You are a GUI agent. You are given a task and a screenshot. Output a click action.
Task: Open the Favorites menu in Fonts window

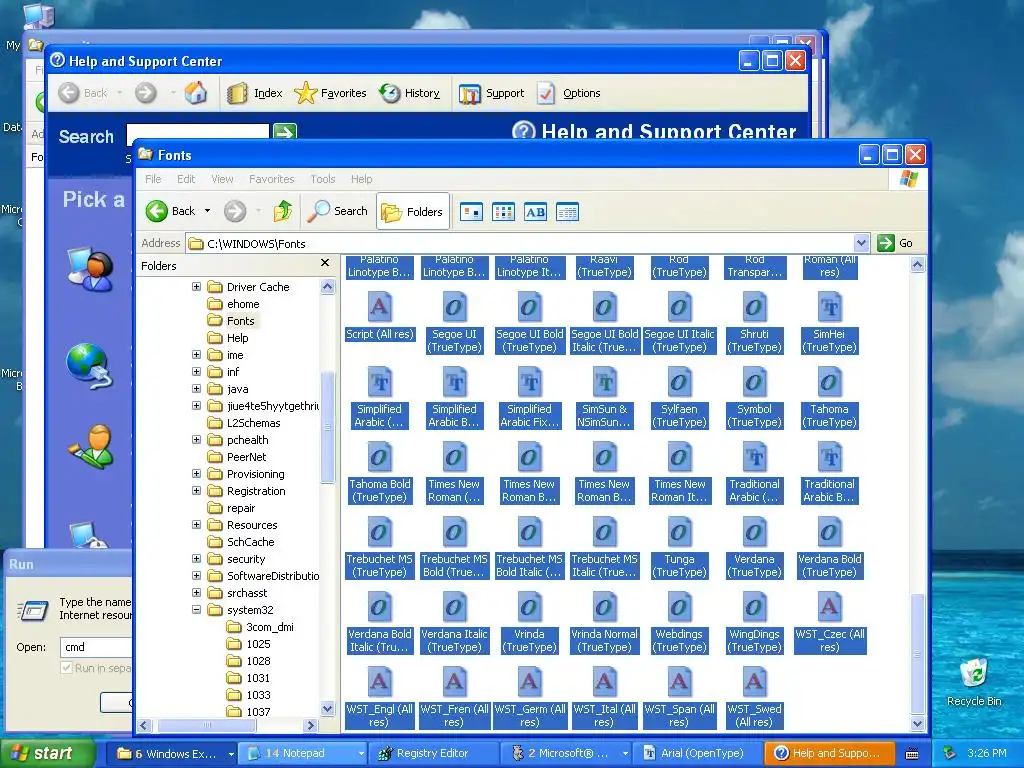pos(272,179)
